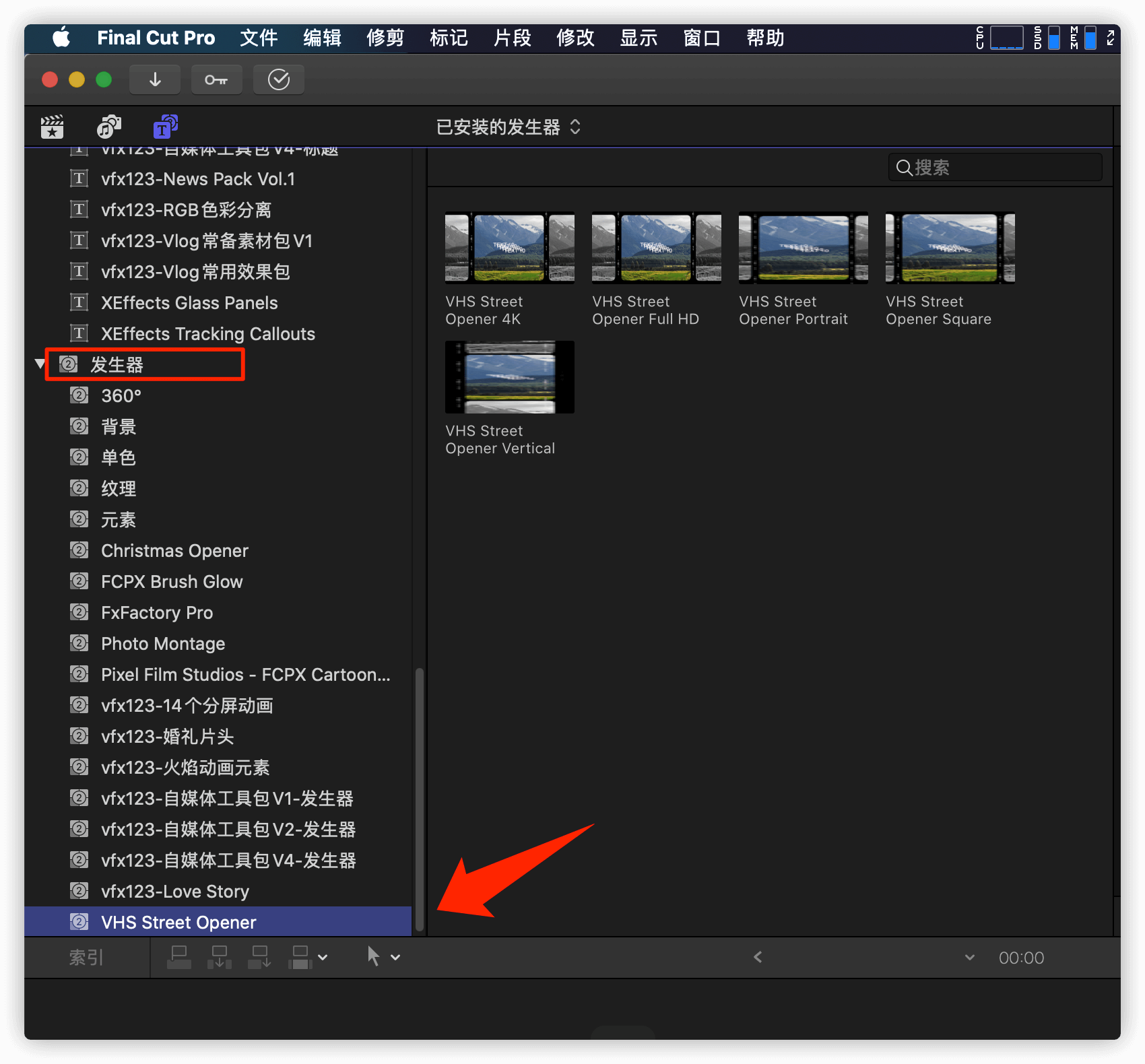Open the 帮助 menu
Screen dimensions: 1145x1064
765,38
